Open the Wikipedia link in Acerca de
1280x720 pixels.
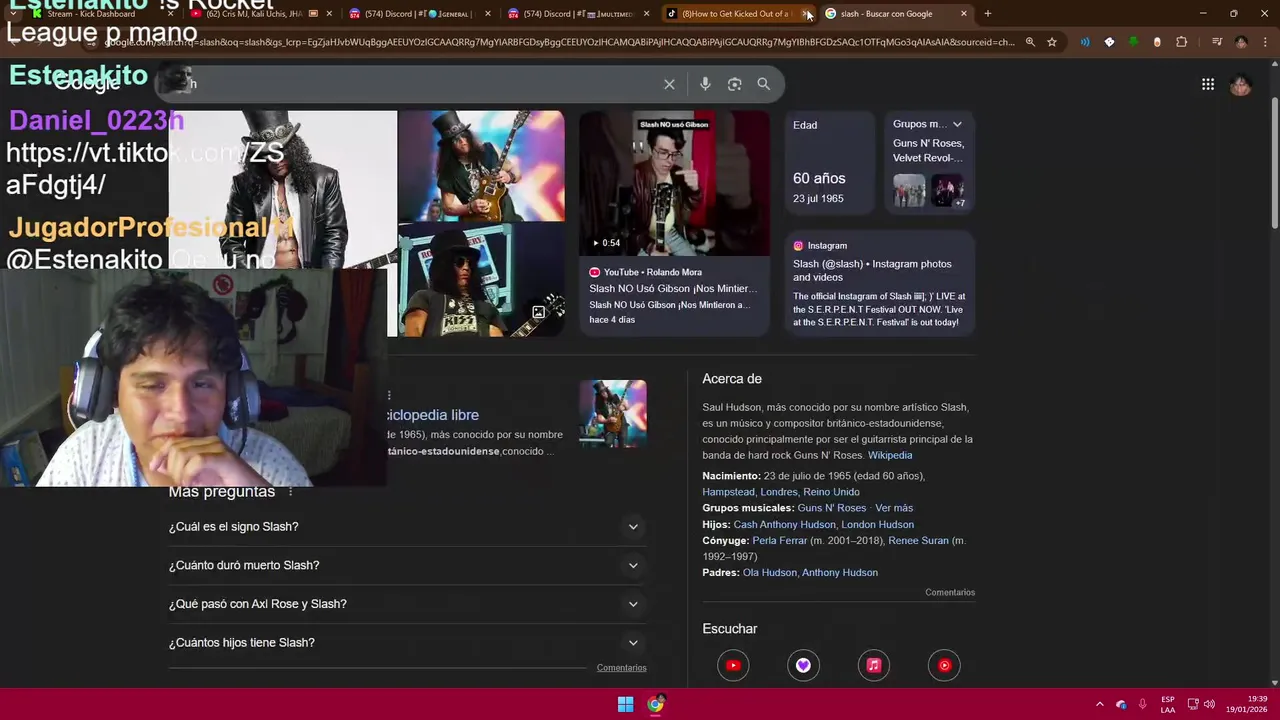(890, 455)
